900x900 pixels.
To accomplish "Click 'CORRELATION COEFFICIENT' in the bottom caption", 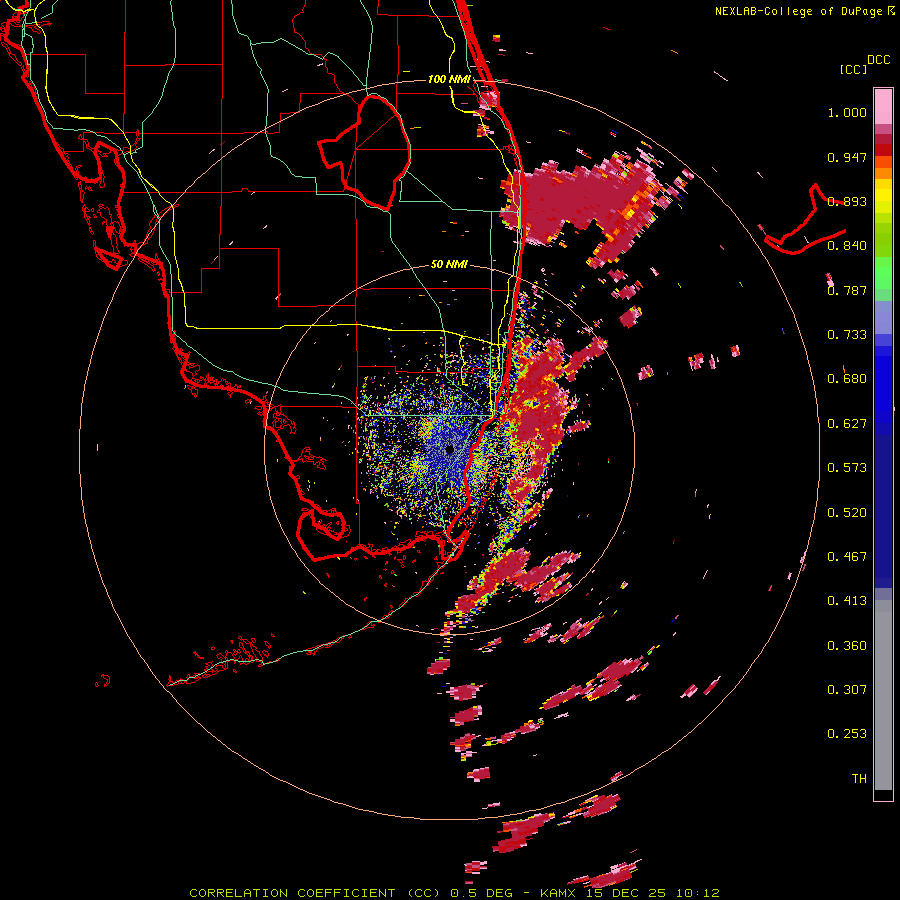I will tap(292, 893).
